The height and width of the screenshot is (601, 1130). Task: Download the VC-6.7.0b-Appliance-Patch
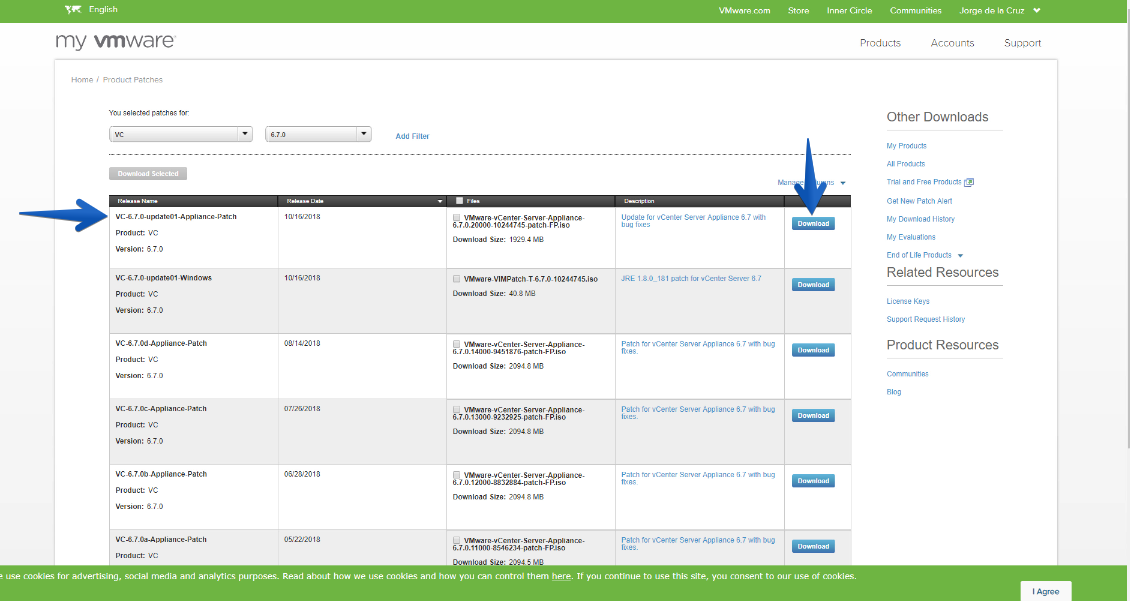tap(813, 481)
